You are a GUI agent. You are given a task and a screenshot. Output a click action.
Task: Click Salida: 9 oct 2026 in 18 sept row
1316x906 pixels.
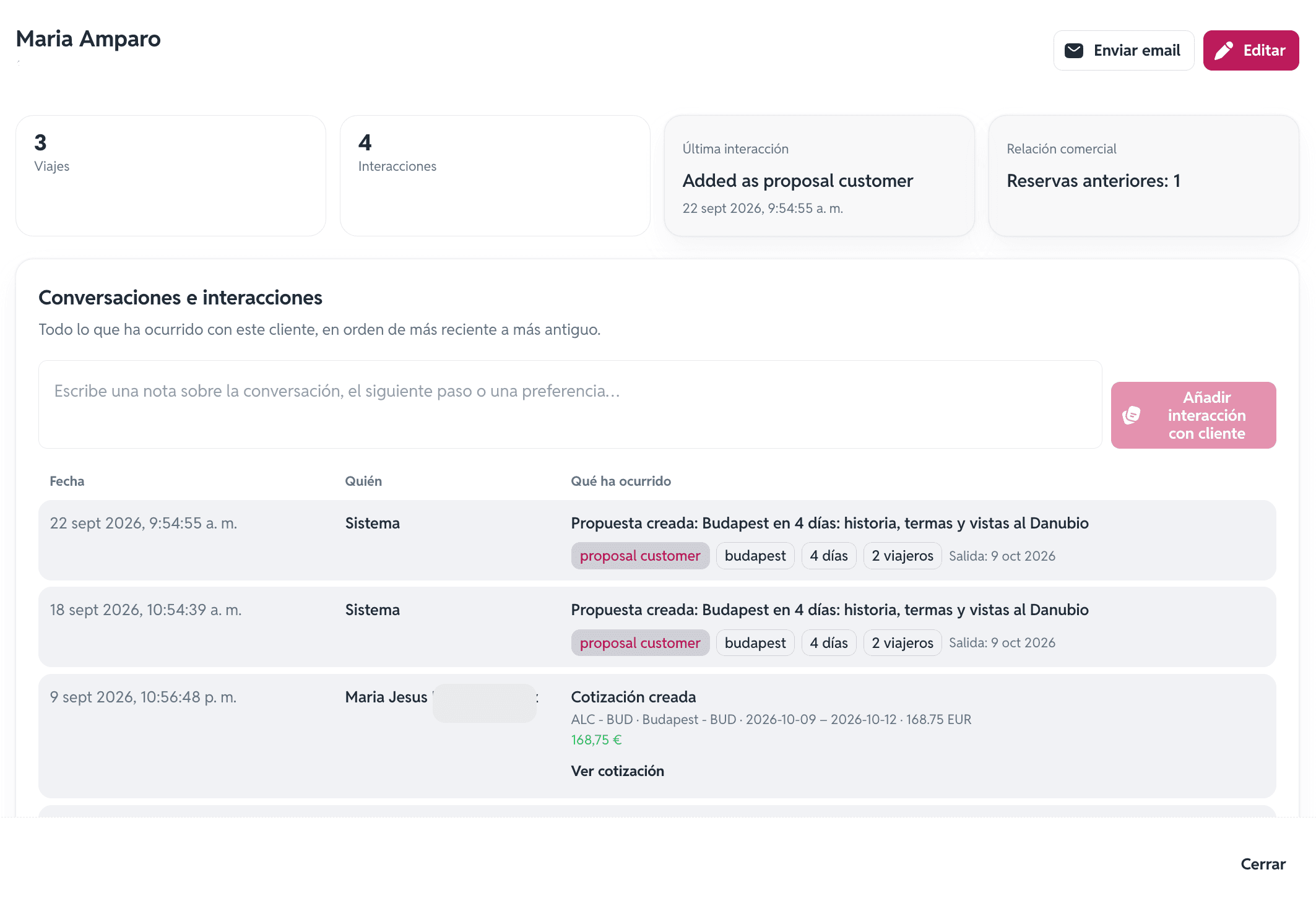[1002, 643]
